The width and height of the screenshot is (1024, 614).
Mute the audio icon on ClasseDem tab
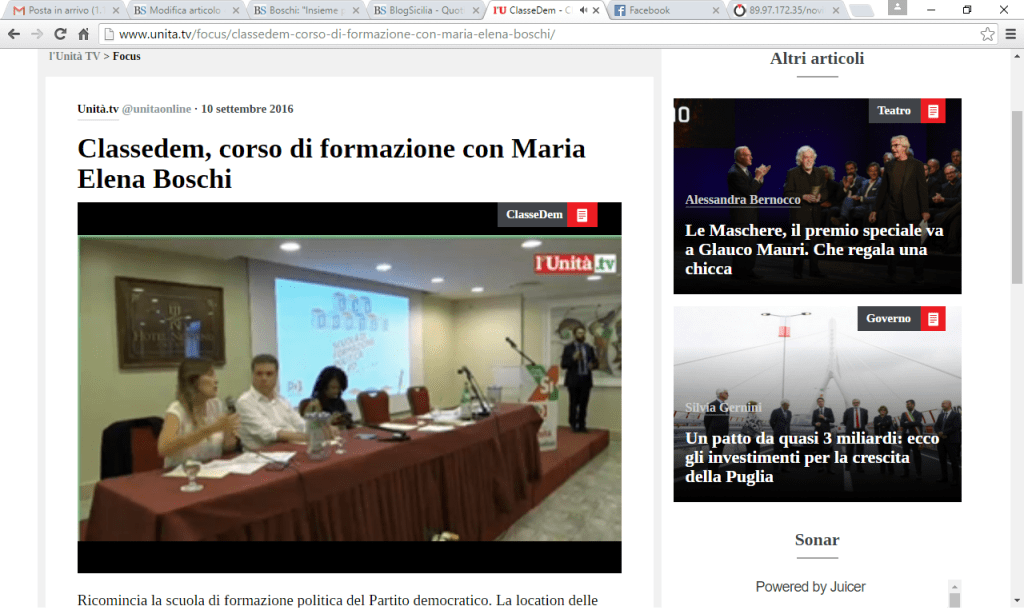pos(583,10)
